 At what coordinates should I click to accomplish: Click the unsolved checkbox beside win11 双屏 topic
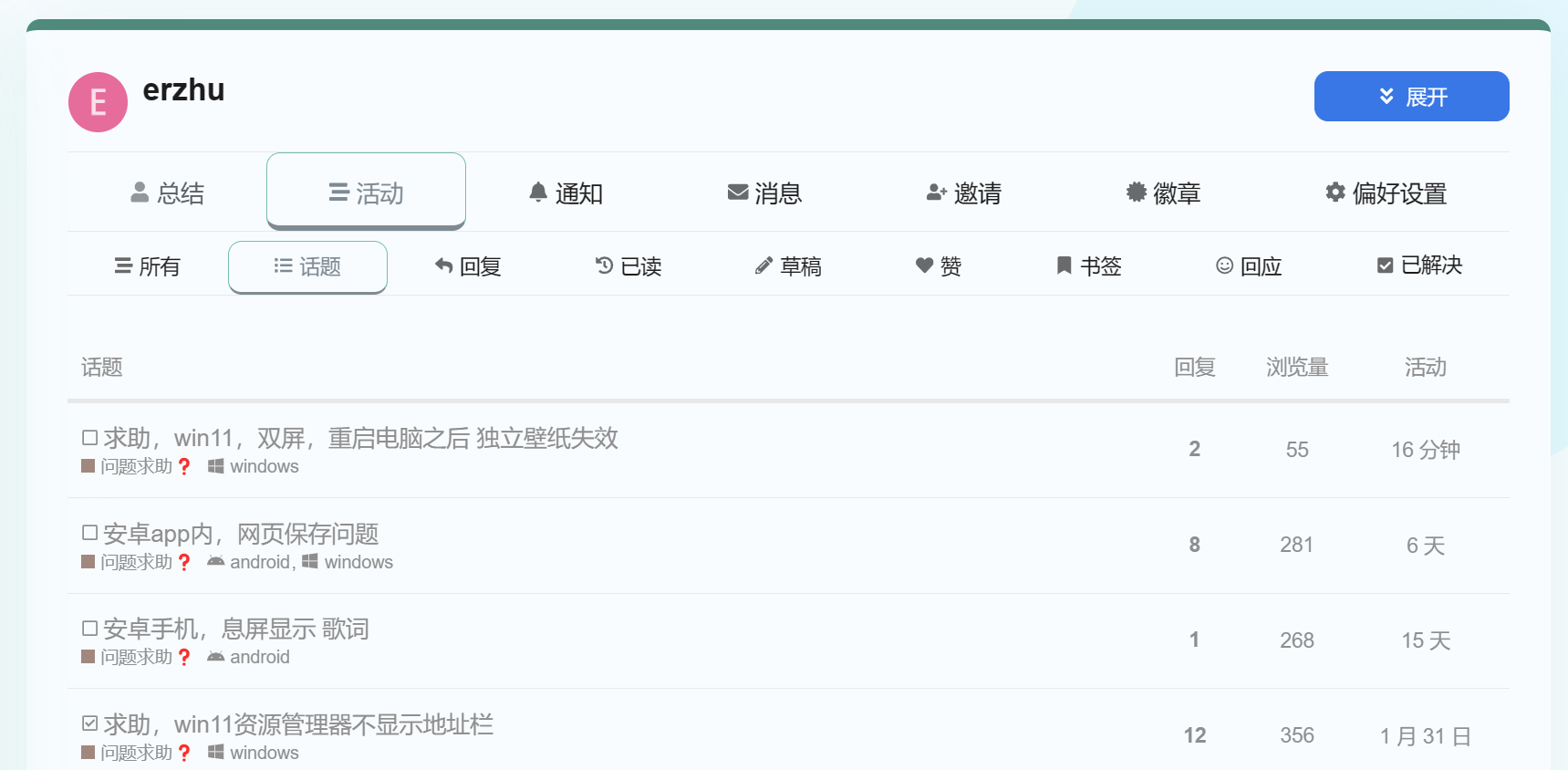click(x=89, y=438)
